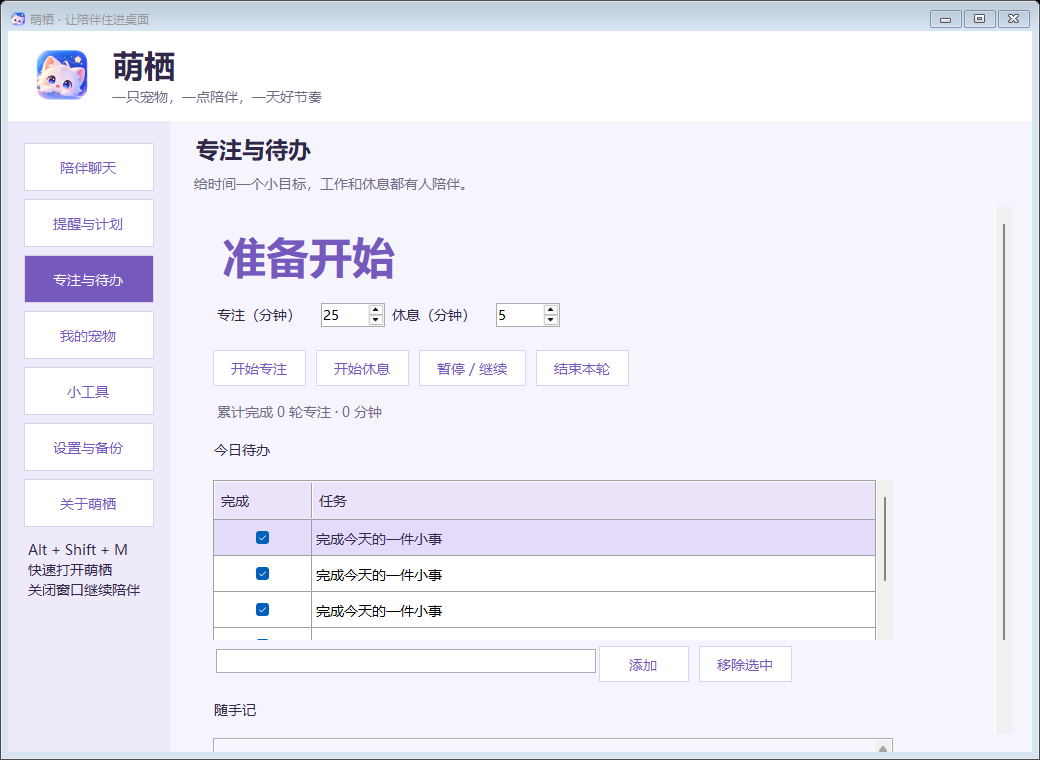Increase 专注 minutes with up arrow
The height and width of the screenshot is (760, 1040).
(376, 310)
